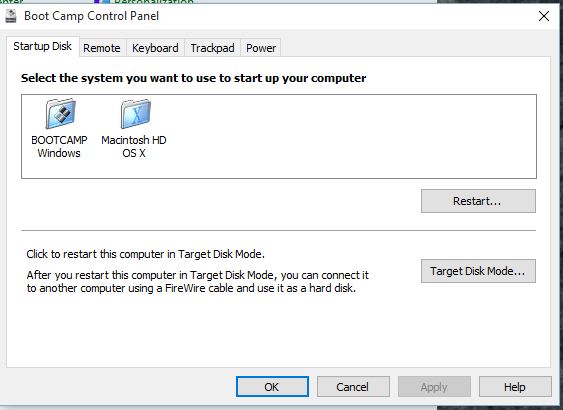Image resolution: width=563 pixels, height=410 pixels.
Task: Select the BOOTCAMP Windows folder icon
Action: point(60,113)
